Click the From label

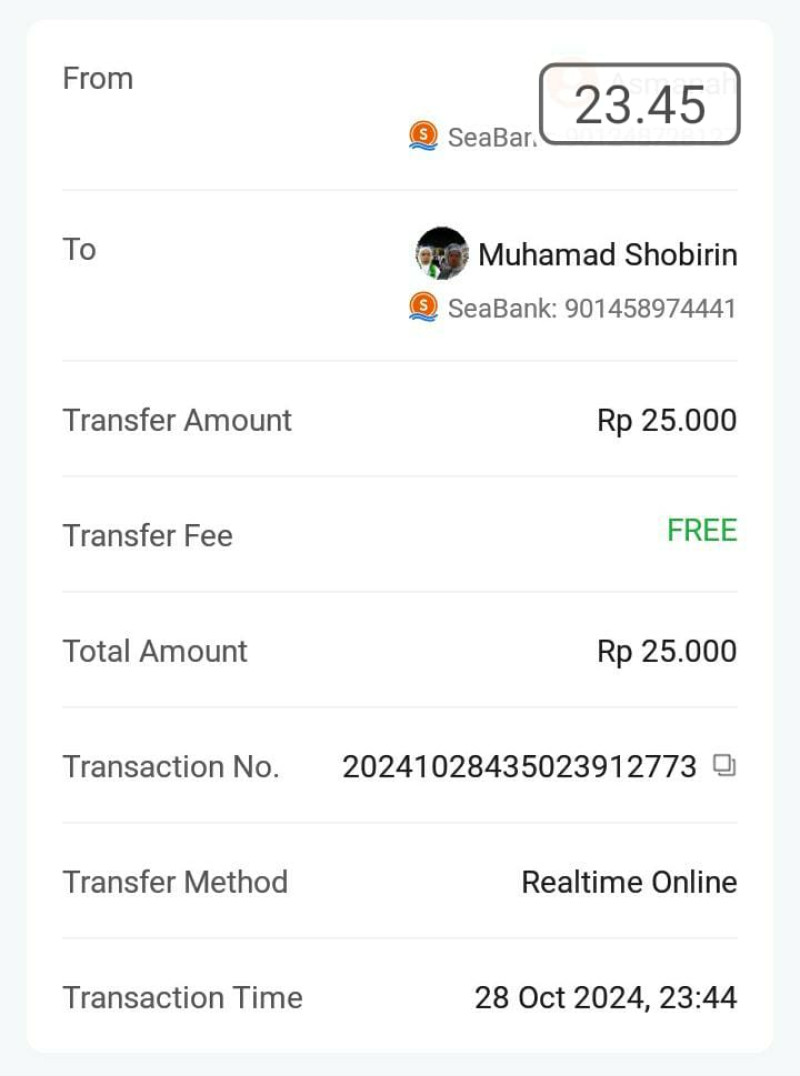pyautogui.click(x=98, y=78)
